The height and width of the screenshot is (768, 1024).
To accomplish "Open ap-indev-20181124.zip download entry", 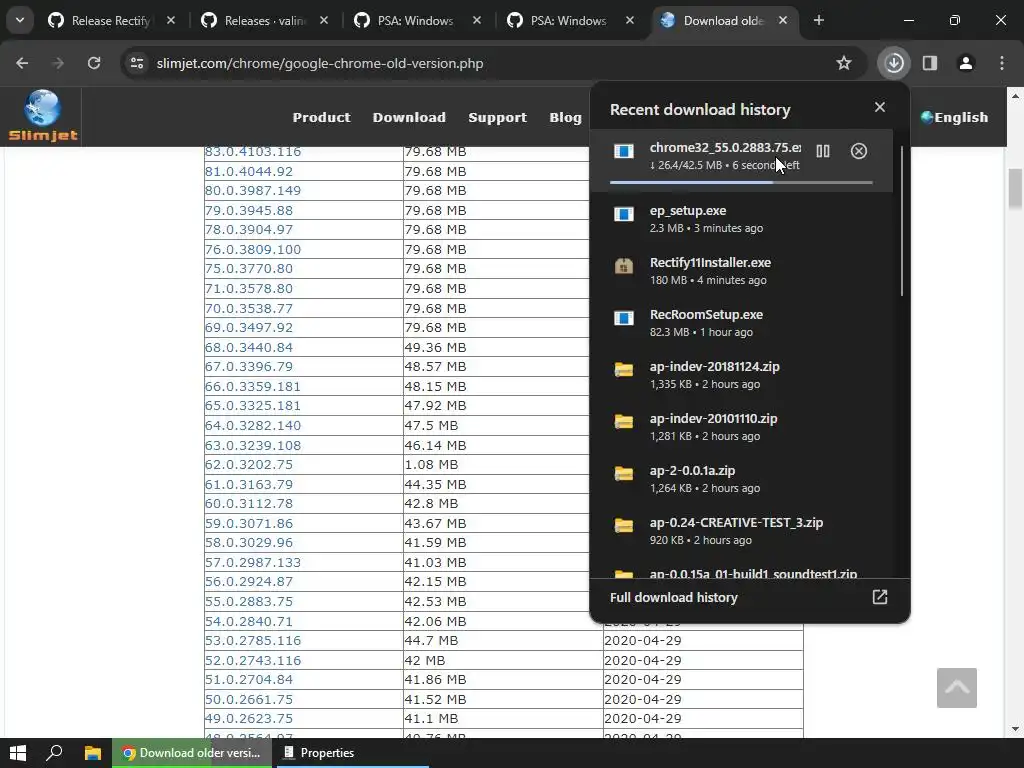I will pos(741,375).
